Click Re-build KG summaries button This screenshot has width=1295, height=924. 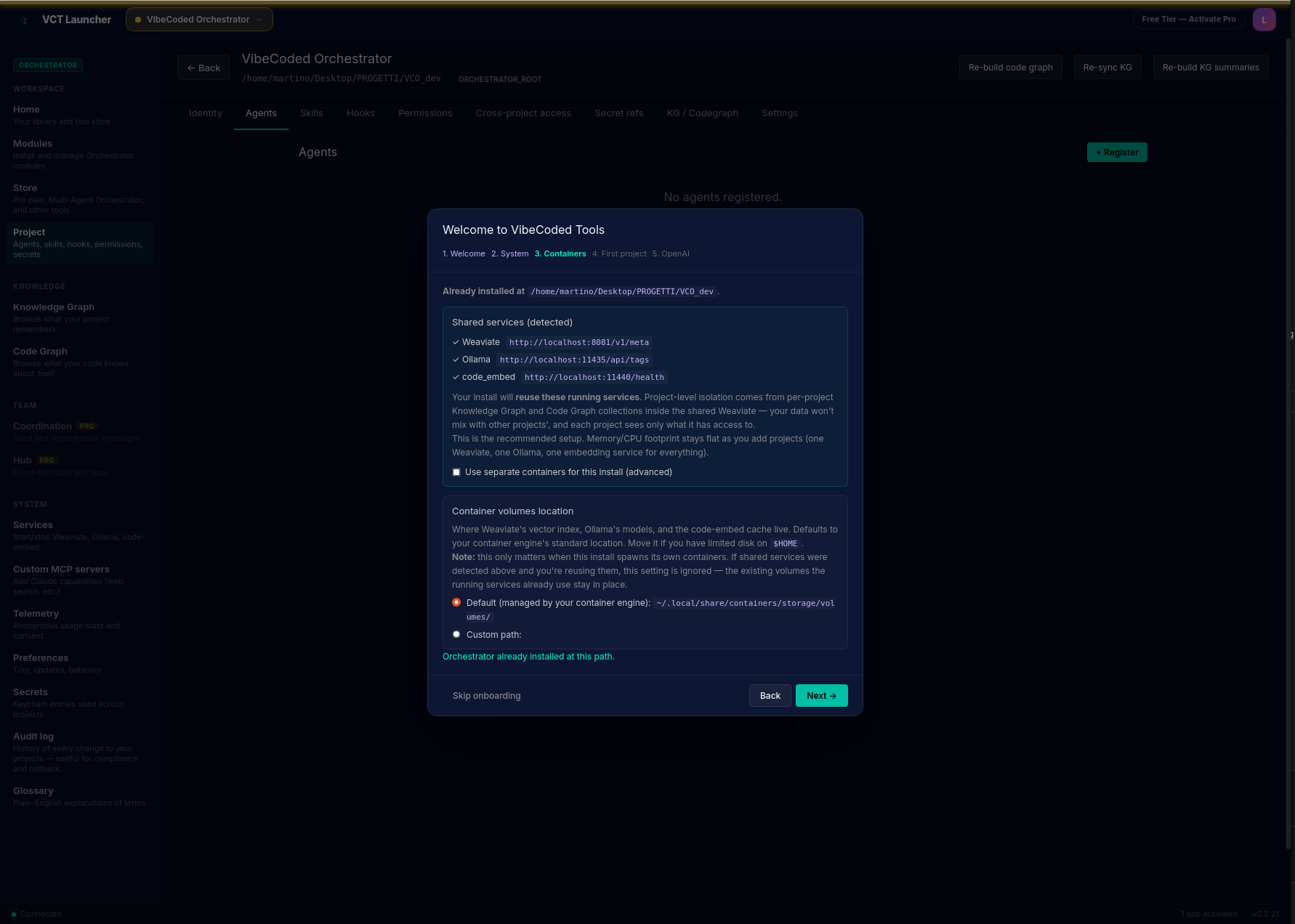1211,68
